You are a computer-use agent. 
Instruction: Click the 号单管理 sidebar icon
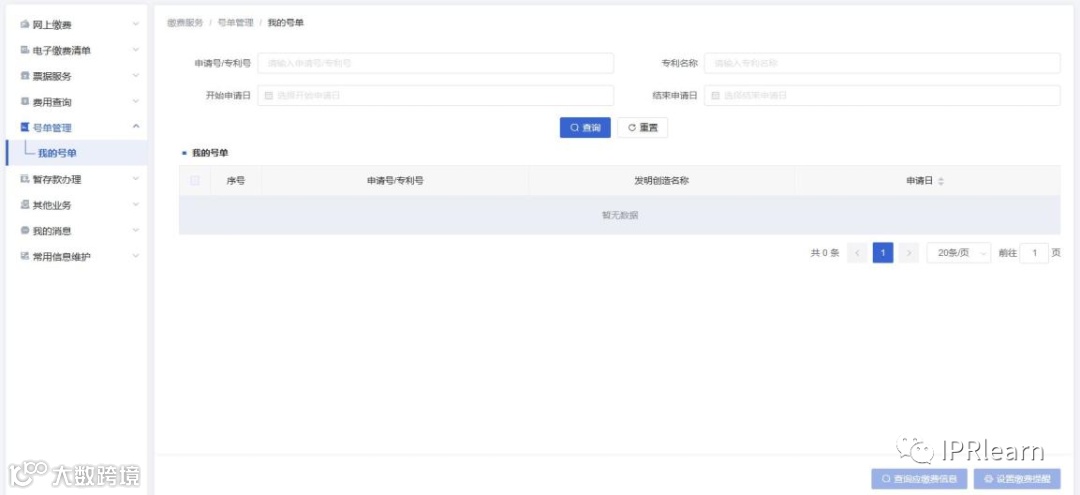pos(25,127)
